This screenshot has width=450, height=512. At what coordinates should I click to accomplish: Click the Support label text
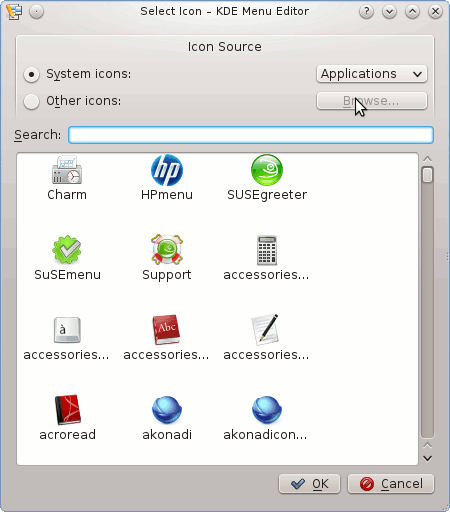click(167, 275)
